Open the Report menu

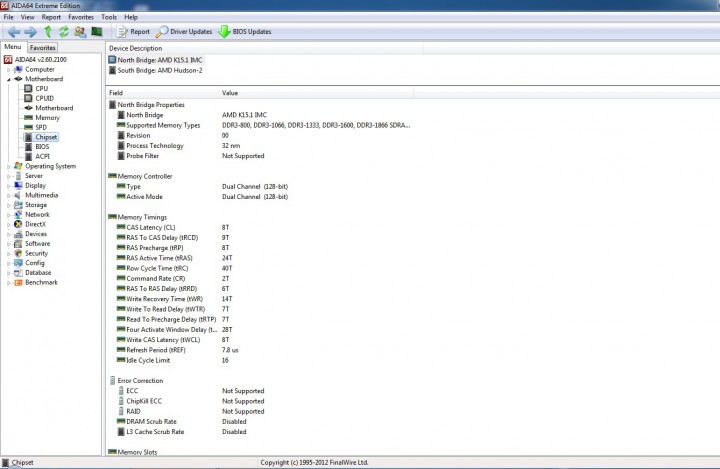pos(51,17)
